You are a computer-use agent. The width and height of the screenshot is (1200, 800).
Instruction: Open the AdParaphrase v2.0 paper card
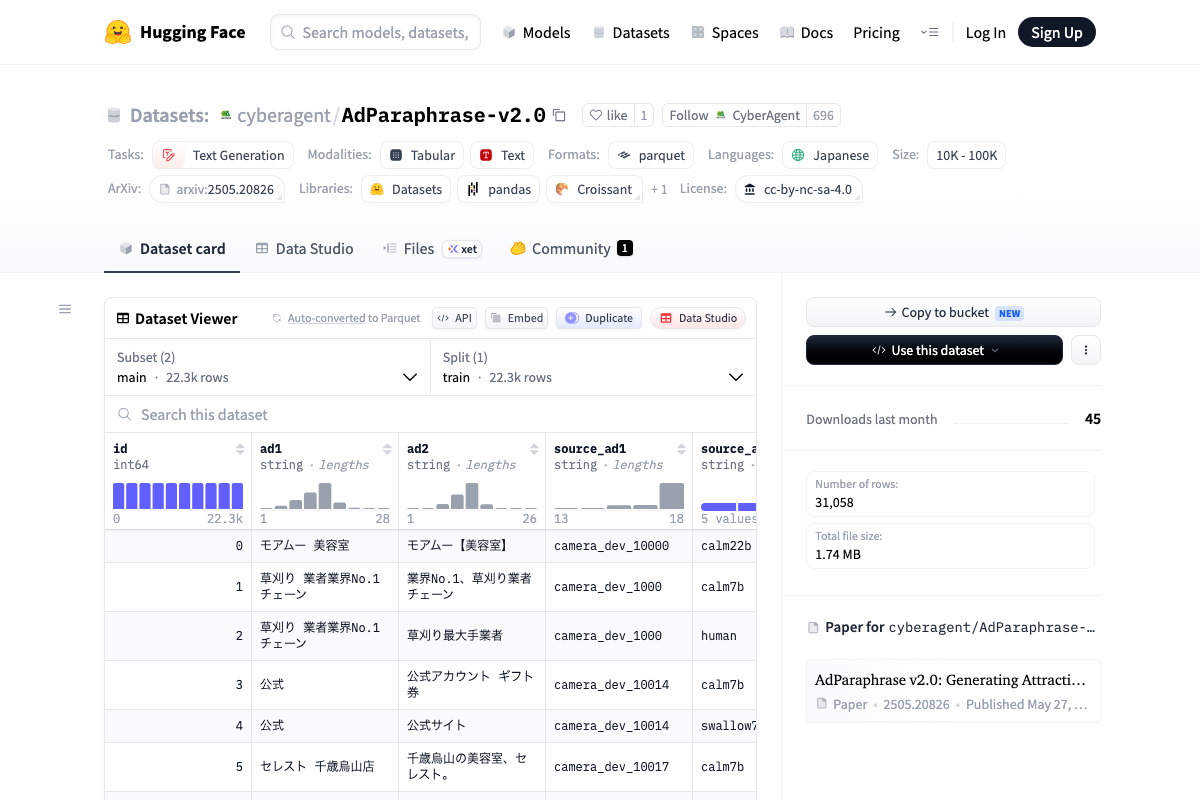(x=953, y=690)
